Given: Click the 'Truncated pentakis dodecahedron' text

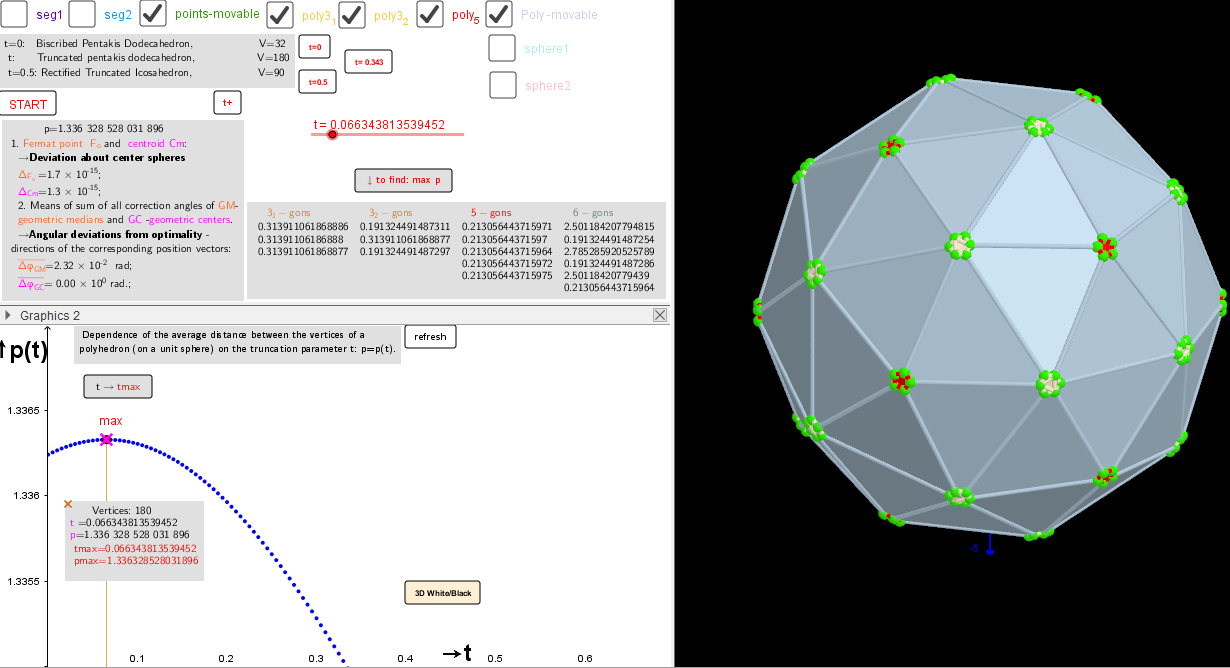Looking at the screenshot, I should pos(114,58).
